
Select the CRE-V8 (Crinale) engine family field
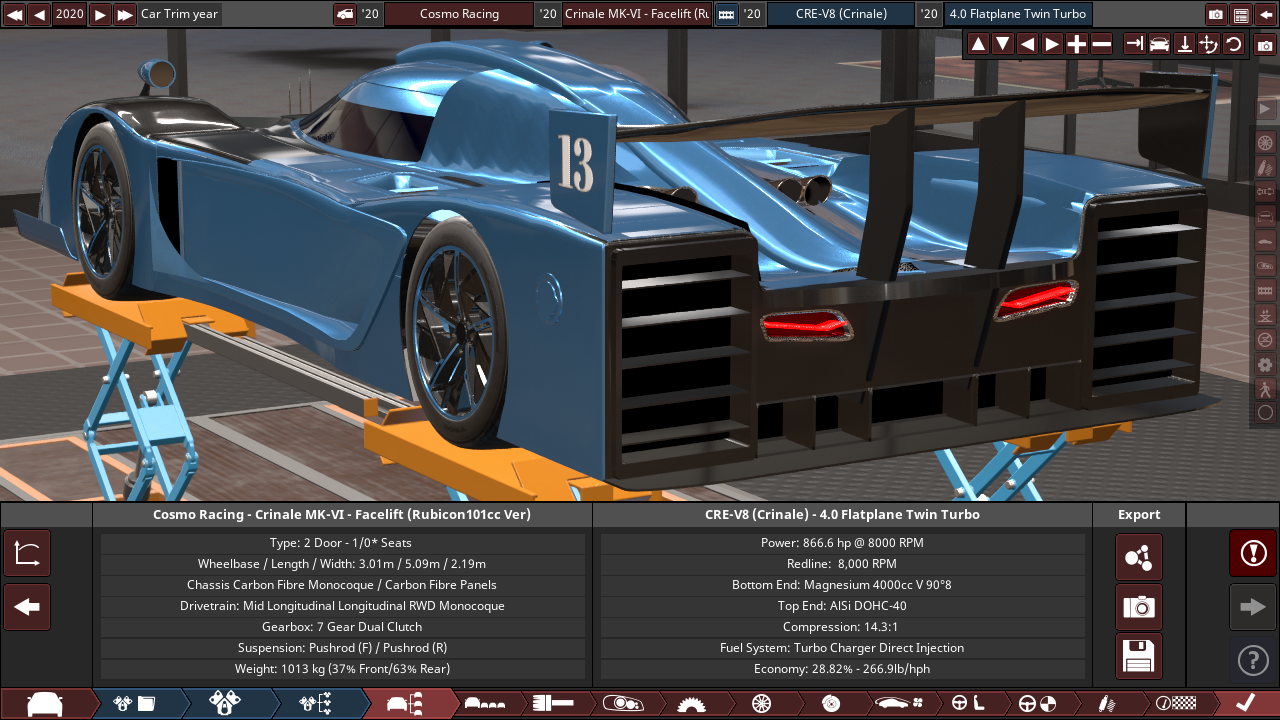[840, 14]
